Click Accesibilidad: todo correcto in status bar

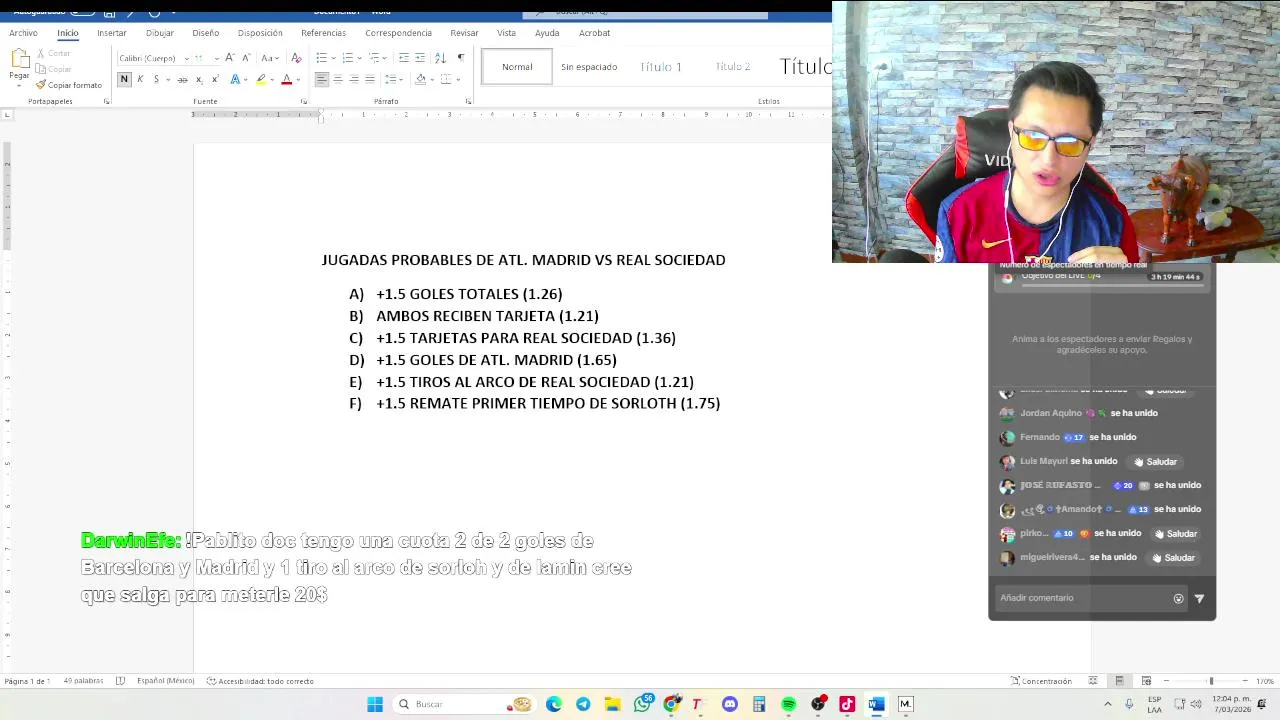coord(260,681)
